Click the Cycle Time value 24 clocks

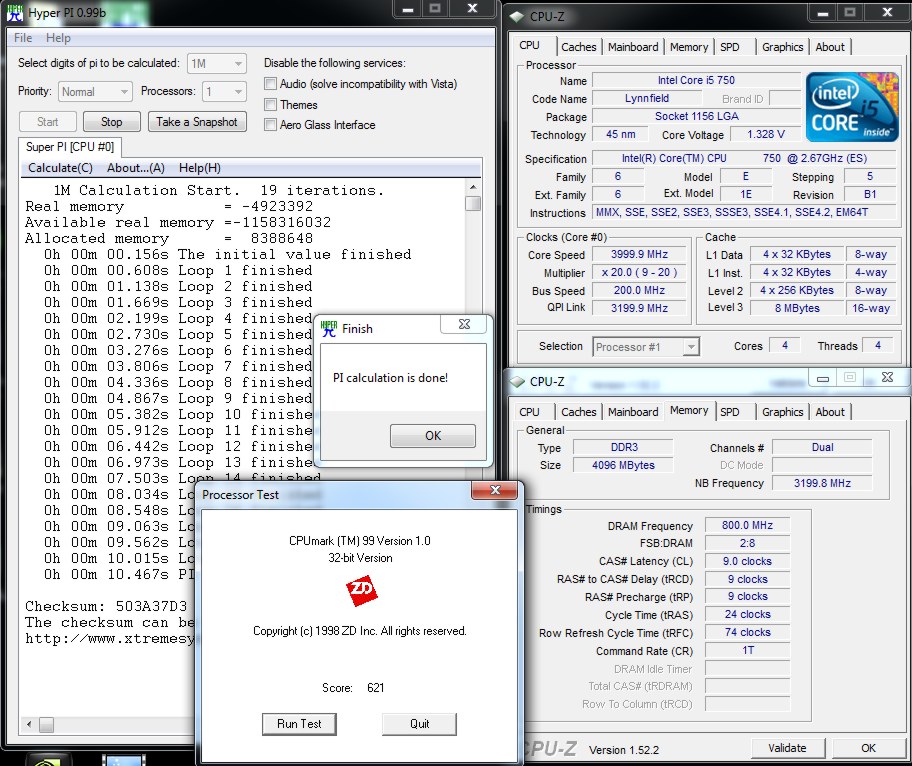(x=747, y=614)
